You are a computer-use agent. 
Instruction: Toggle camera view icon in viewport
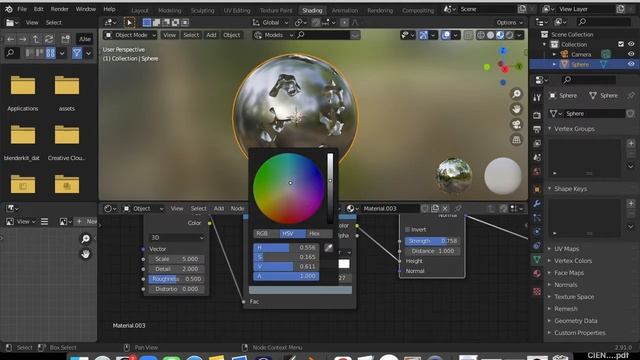(516, 124)
